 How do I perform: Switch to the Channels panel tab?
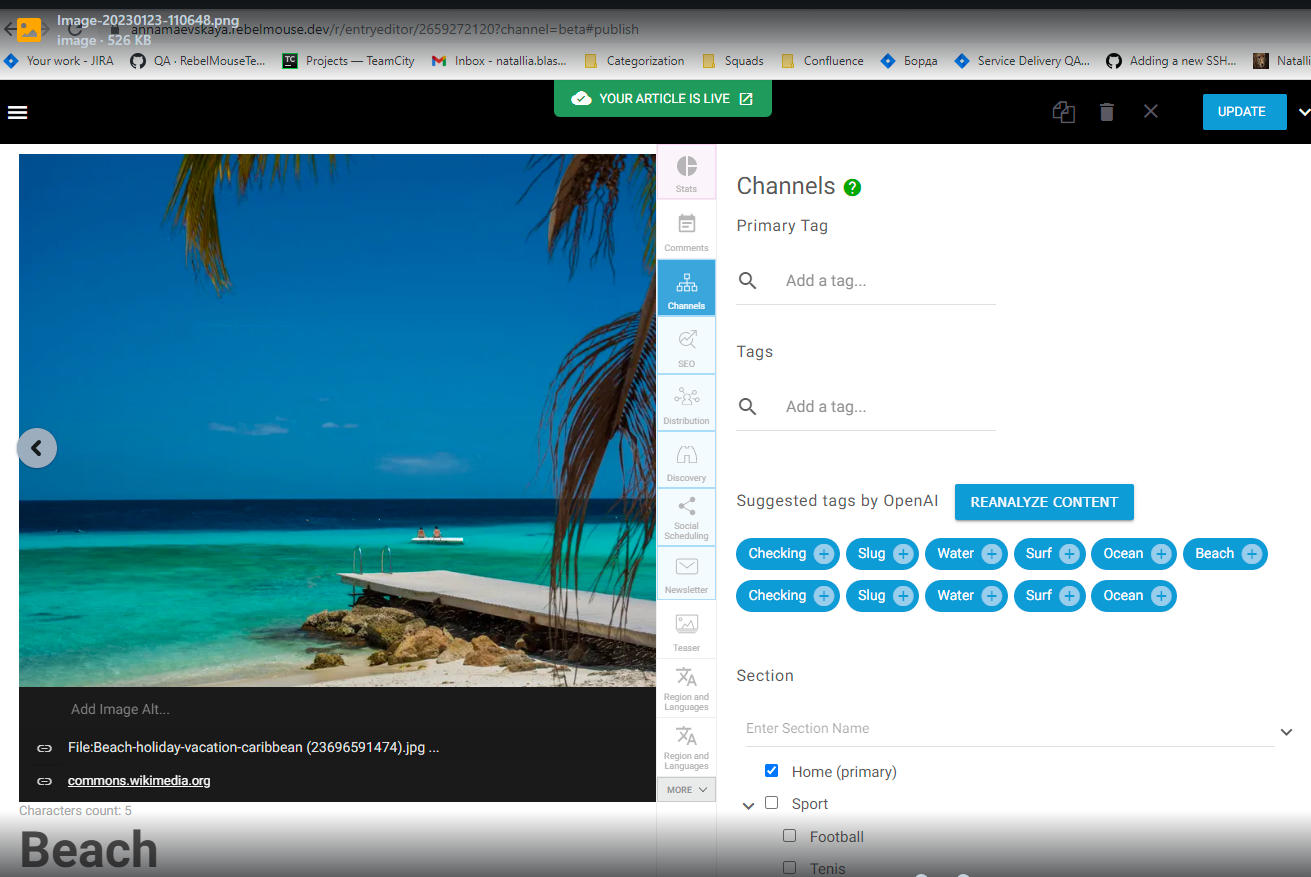pos(686,287)
